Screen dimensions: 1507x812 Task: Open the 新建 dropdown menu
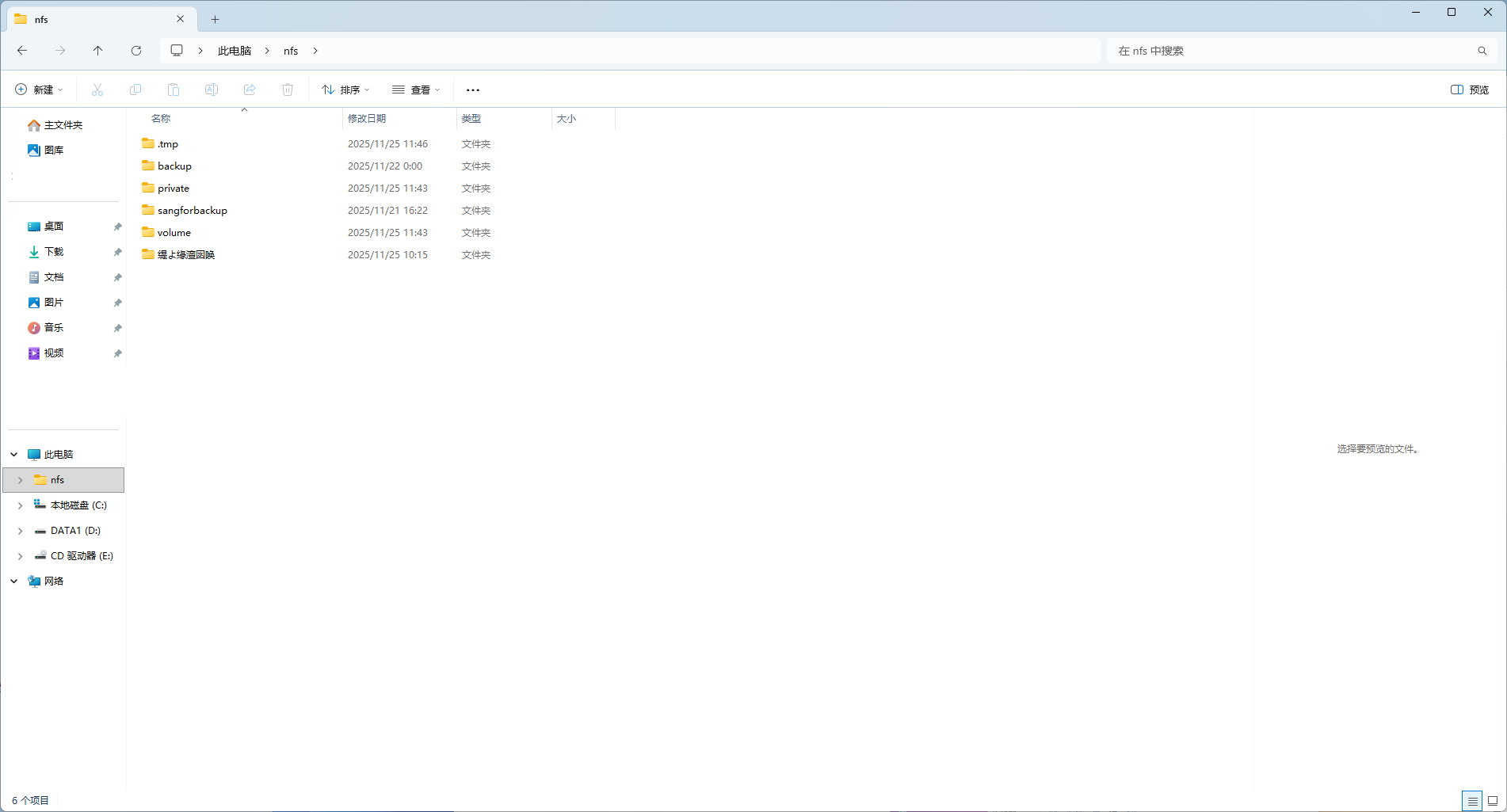pyautogui.click(x=39, y=90)
